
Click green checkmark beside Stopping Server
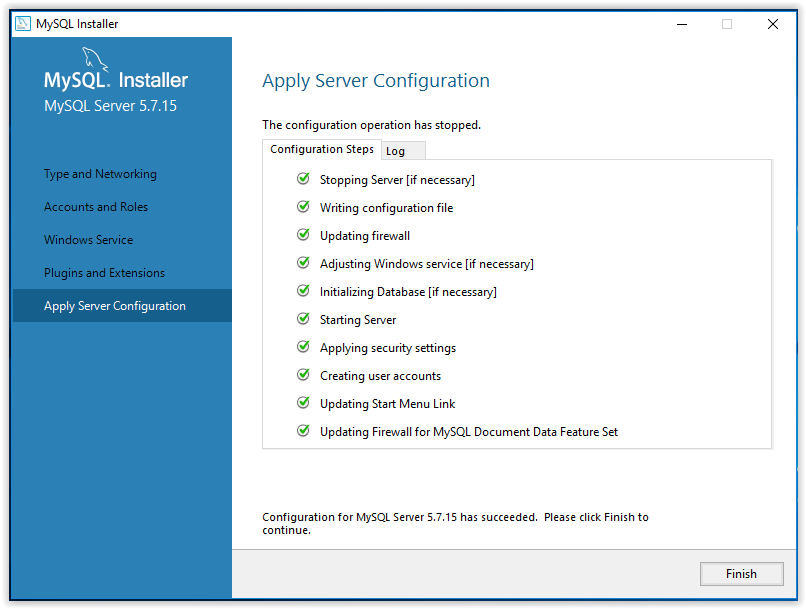pyautogui.click(x=303, y=179)
